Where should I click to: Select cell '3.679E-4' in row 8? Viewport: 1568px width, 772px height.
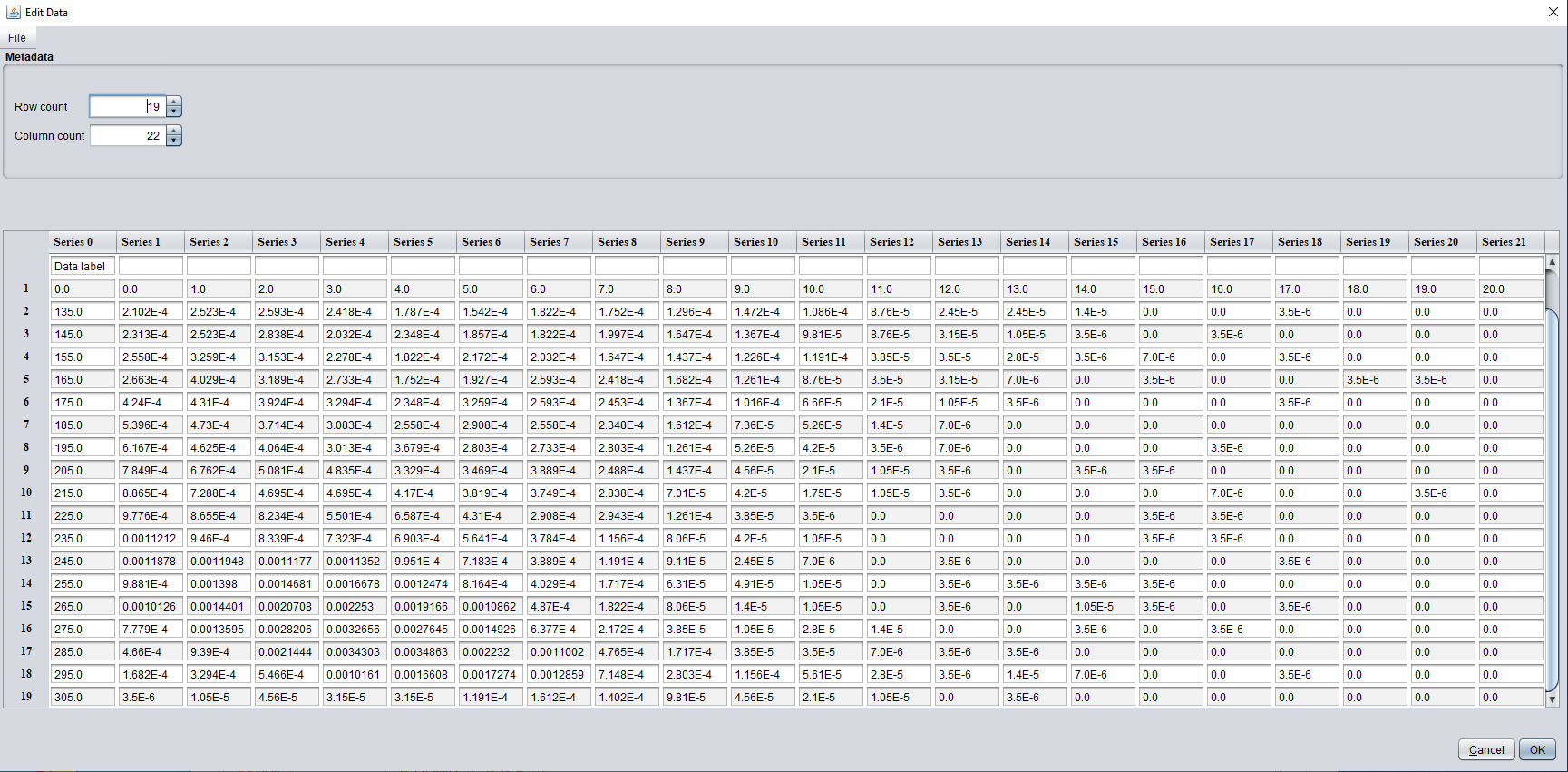(423, 448)
